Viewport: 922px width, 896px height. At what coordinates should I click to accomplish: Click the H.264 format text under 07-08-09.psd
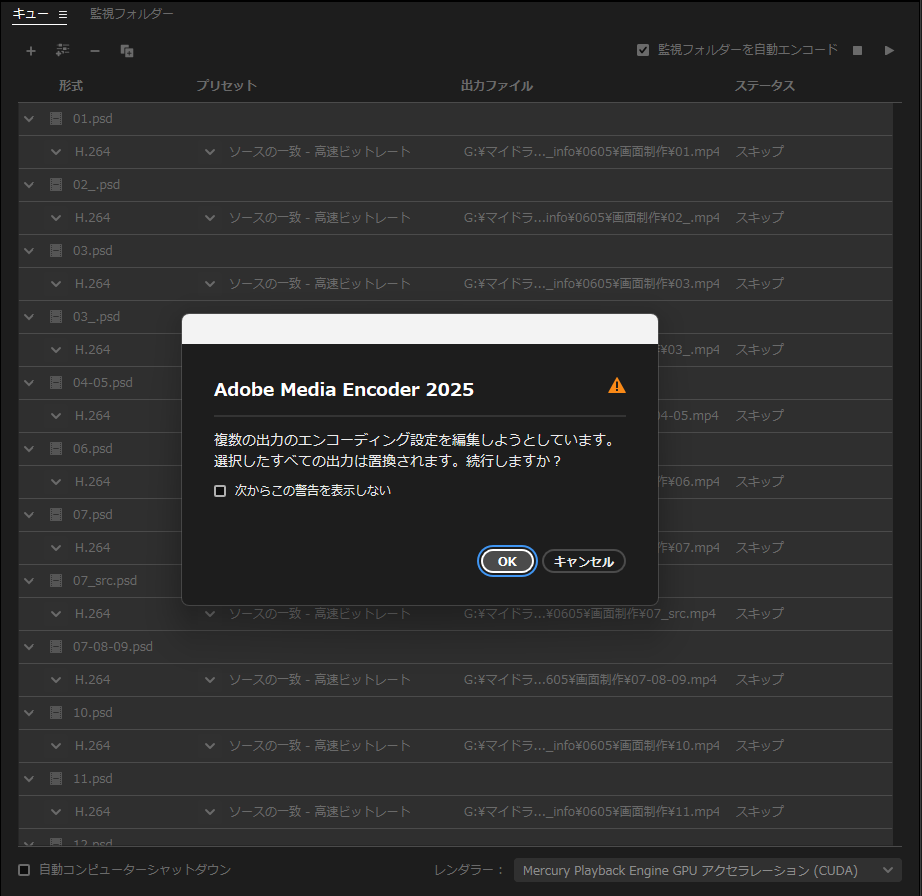[x=92, y=680]
